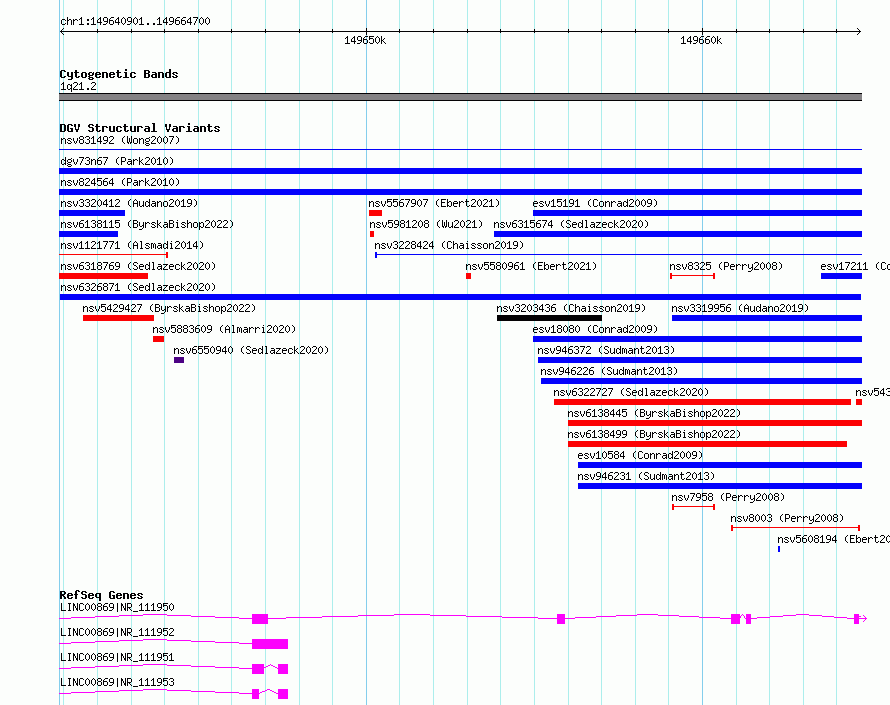
Task: Select the esv17211 blue bar
Action: (841, 276)
